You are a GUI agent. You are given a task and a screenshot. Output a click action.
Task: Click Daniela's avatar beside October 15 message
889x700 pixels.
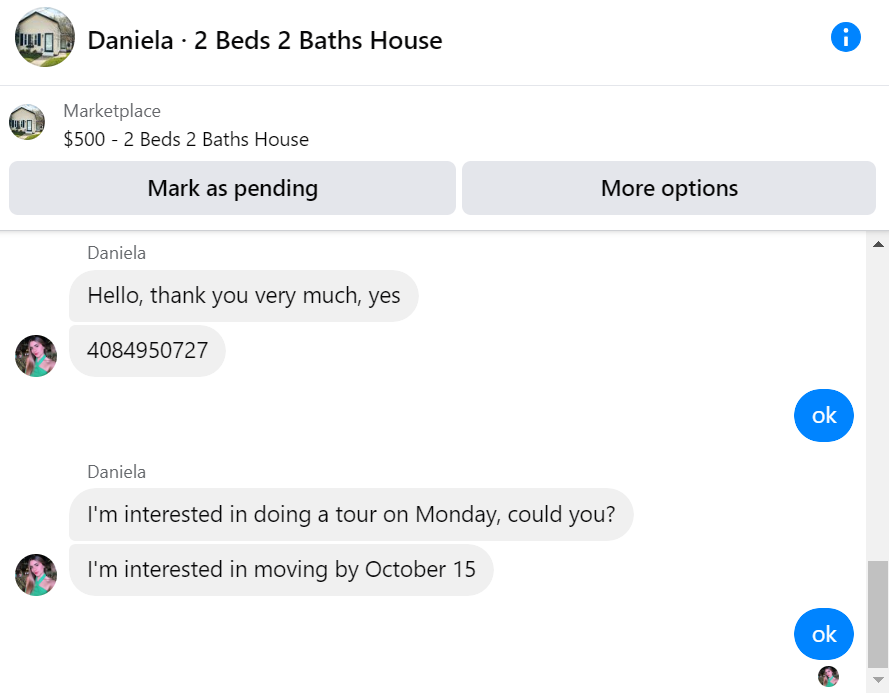click(x=36, y=575)
